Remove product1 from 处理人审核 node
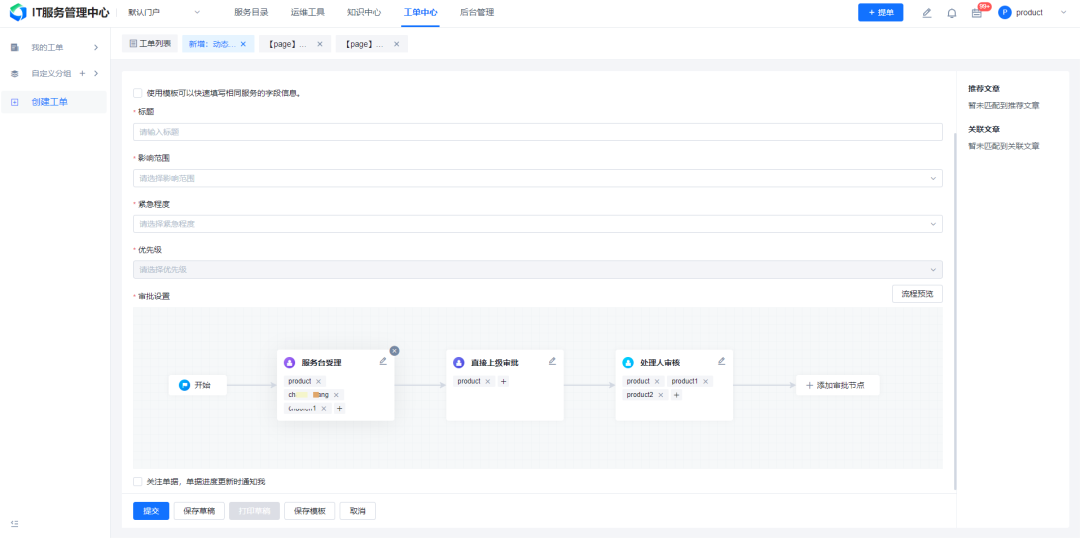The height and width of the screenshot is (538, 1080). [x=705, y=381]
